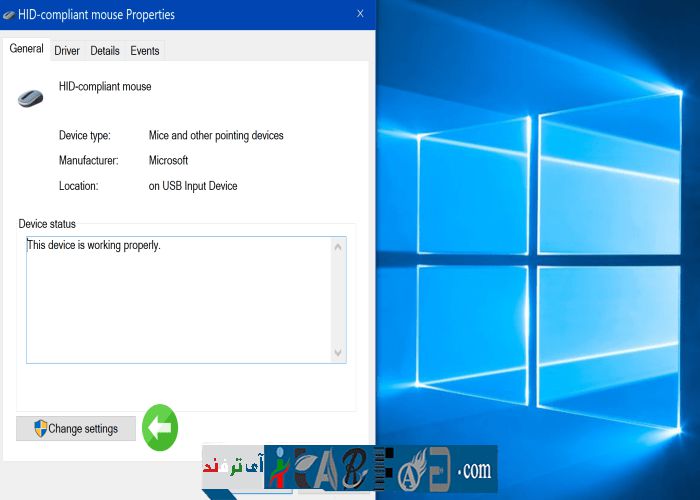
Task: Click the Device status scroll up arrow
Action: coord(338,246)
